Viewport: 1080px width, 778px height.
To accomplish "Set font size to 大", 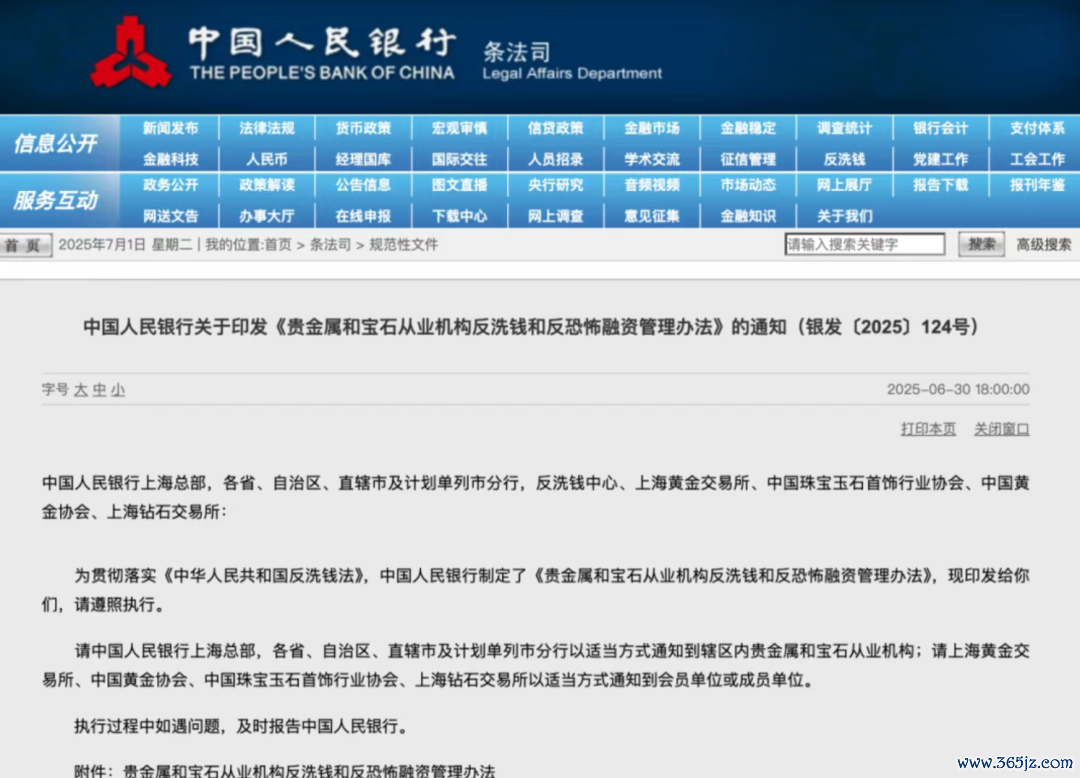I will click(81, 390).
